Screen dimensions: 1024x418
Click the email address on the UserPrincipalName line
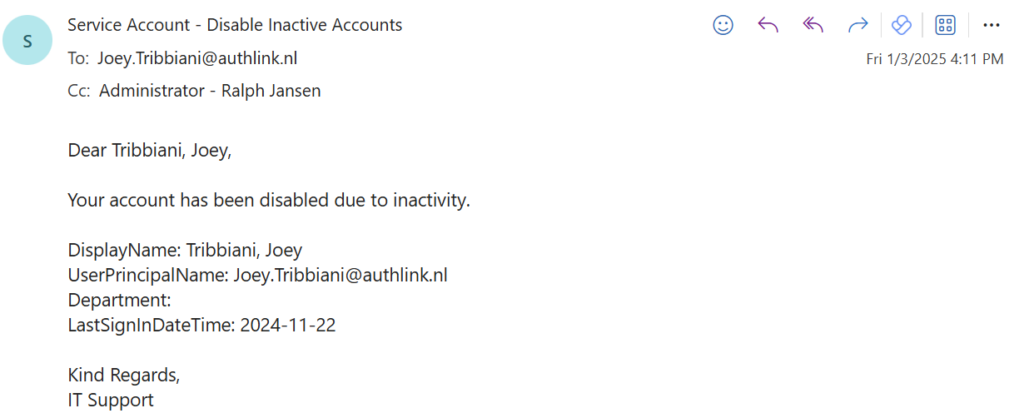coord(346,275)
